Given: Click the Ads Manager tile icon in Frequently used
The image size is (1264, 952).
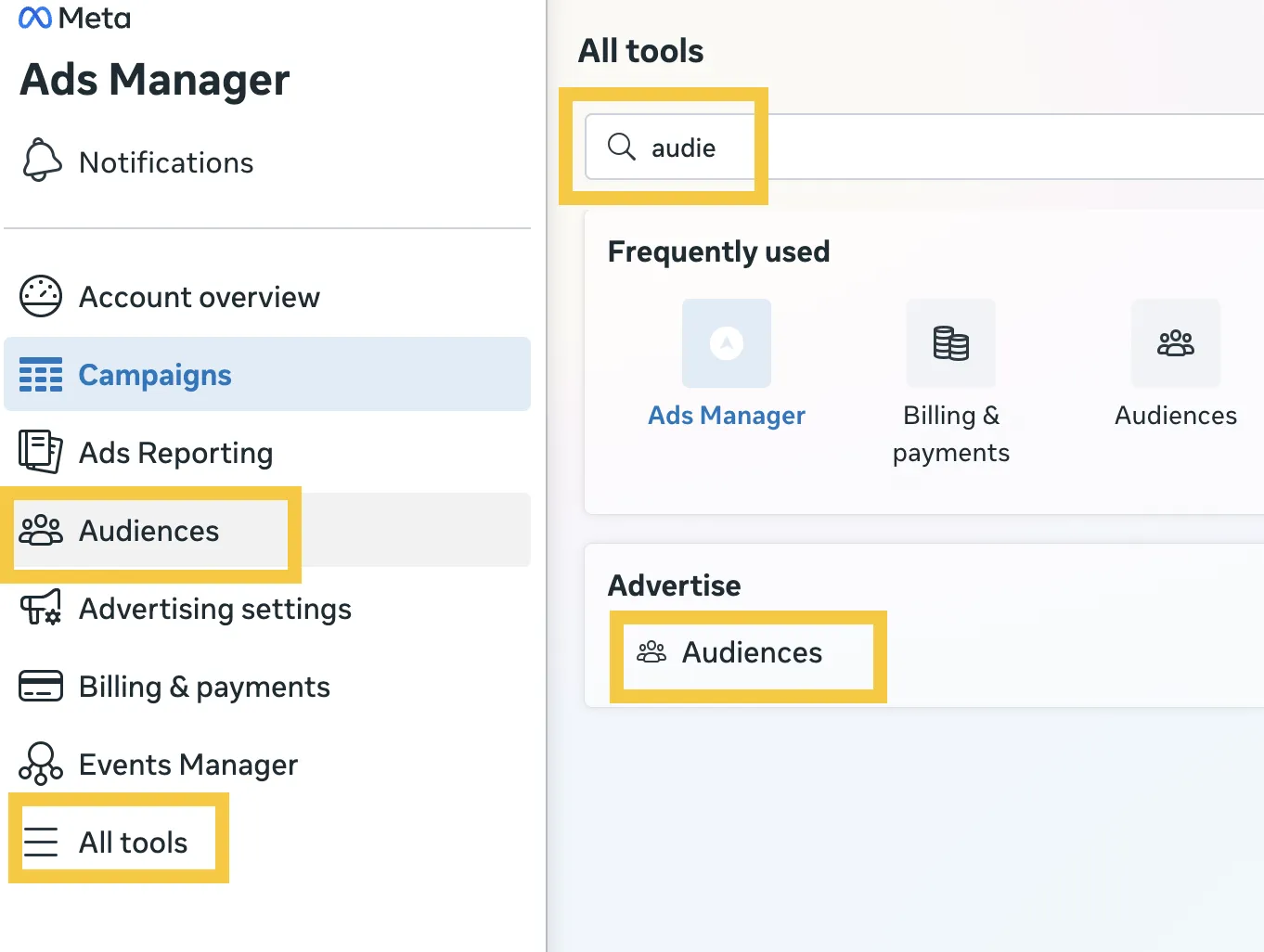Looking at the screenshot, I should [x=727, y=343].
